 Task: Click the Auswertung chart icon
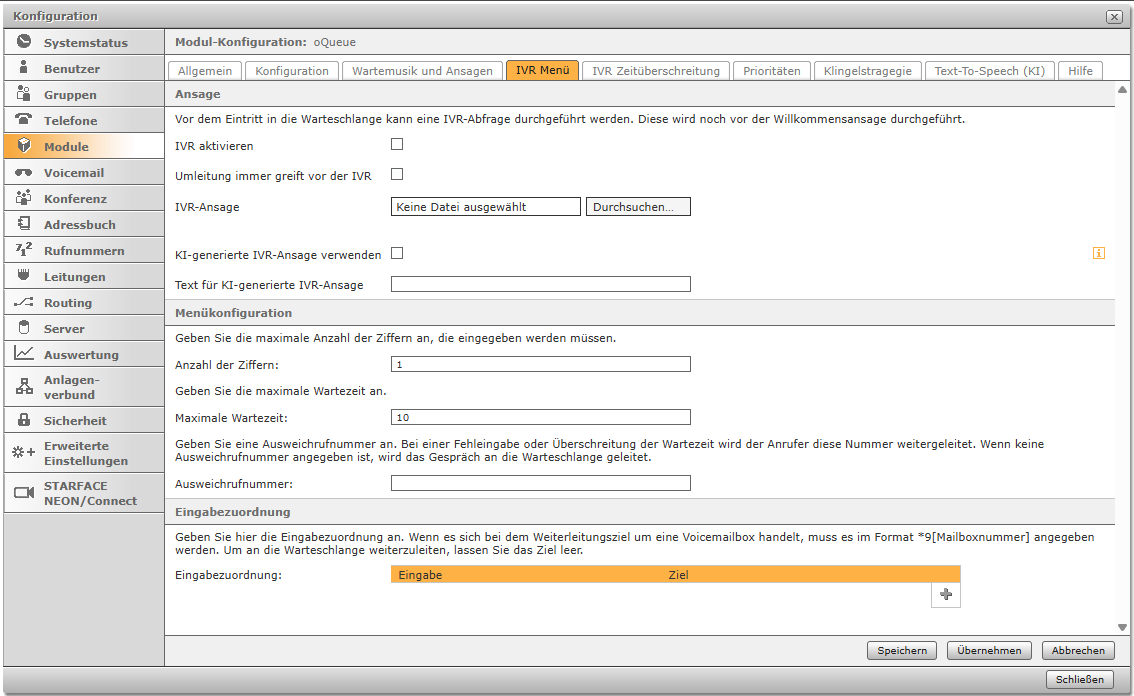24,354
